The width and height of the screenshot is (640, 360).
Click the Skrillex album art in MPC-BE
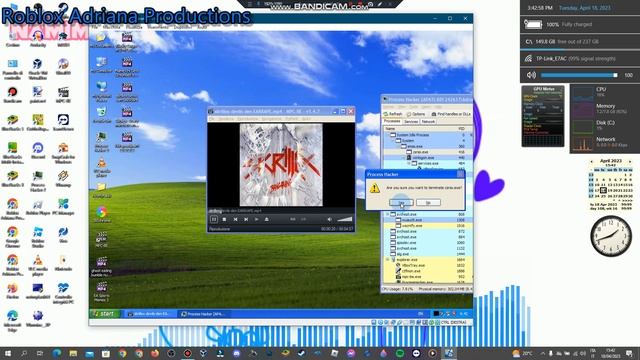(x=281, y=165)
